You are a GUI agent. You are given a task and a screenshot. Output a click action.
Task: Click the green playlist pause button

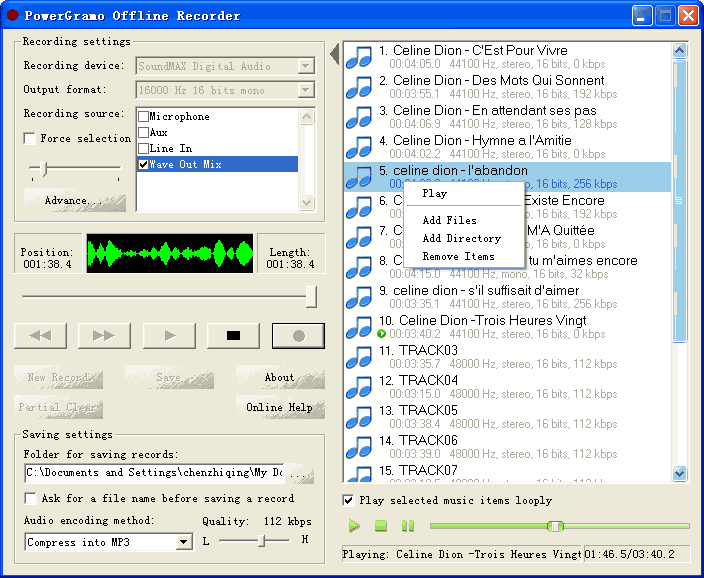(408, 525)
